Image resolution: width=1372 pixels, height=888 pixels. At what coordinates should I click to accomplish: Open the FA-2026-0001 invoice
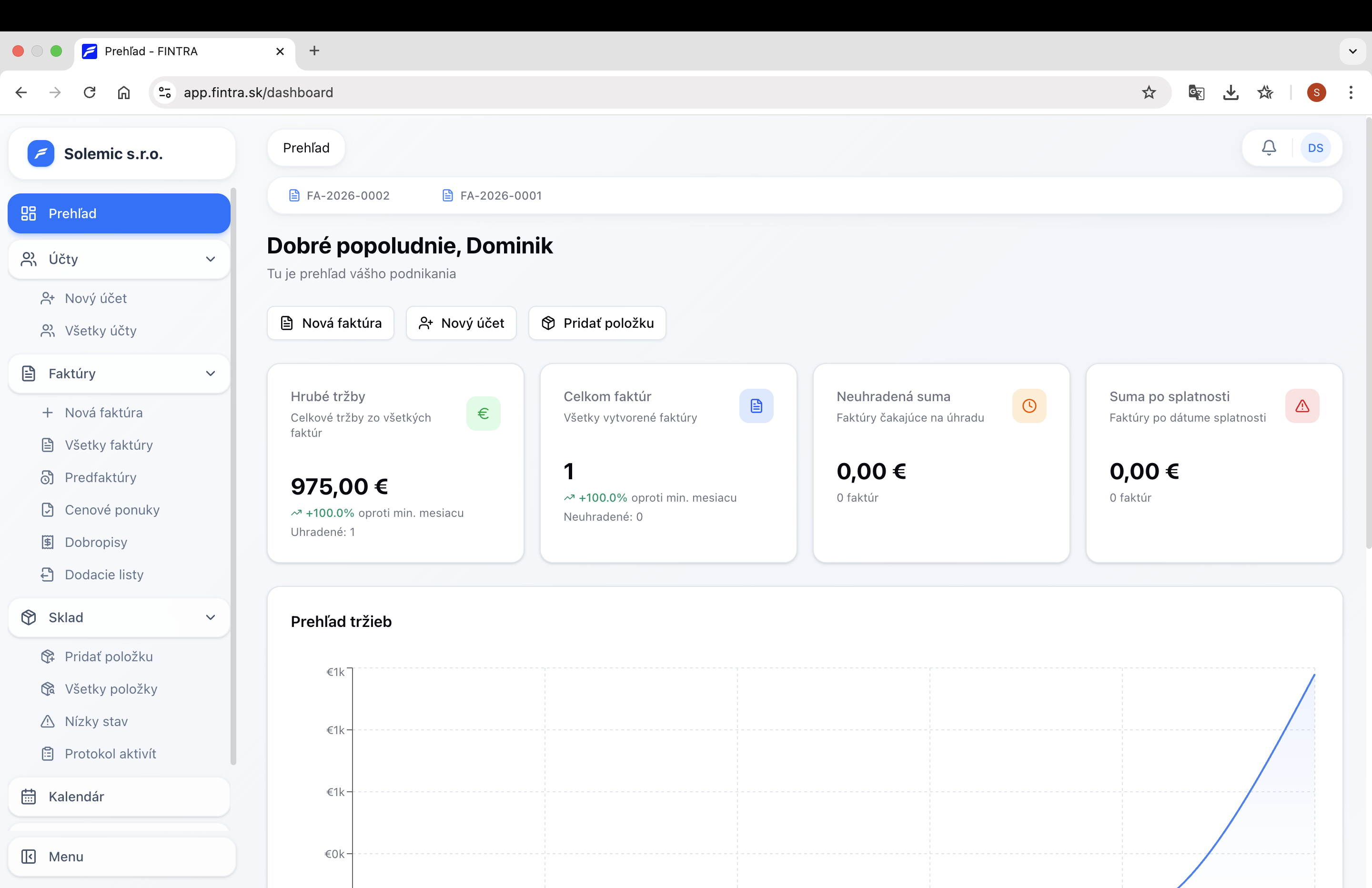[500, 195]
